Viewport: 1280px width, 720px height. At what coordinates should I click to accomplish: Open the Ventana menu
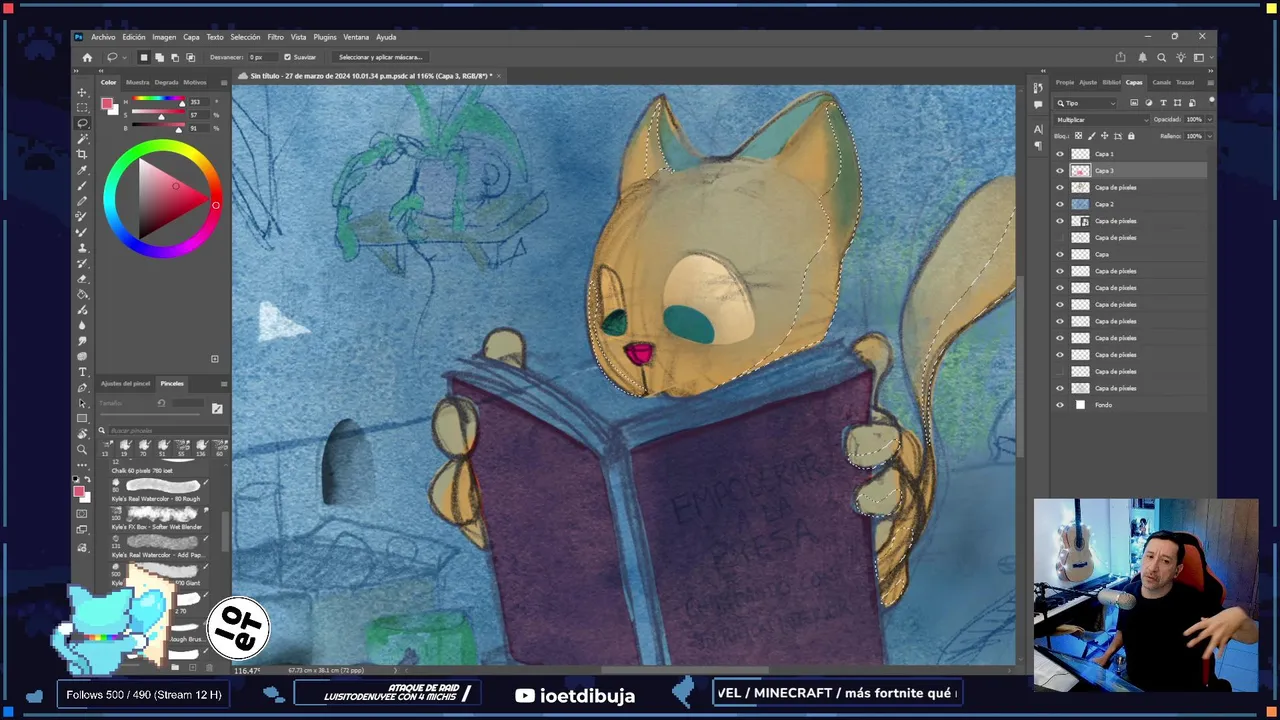356,37
